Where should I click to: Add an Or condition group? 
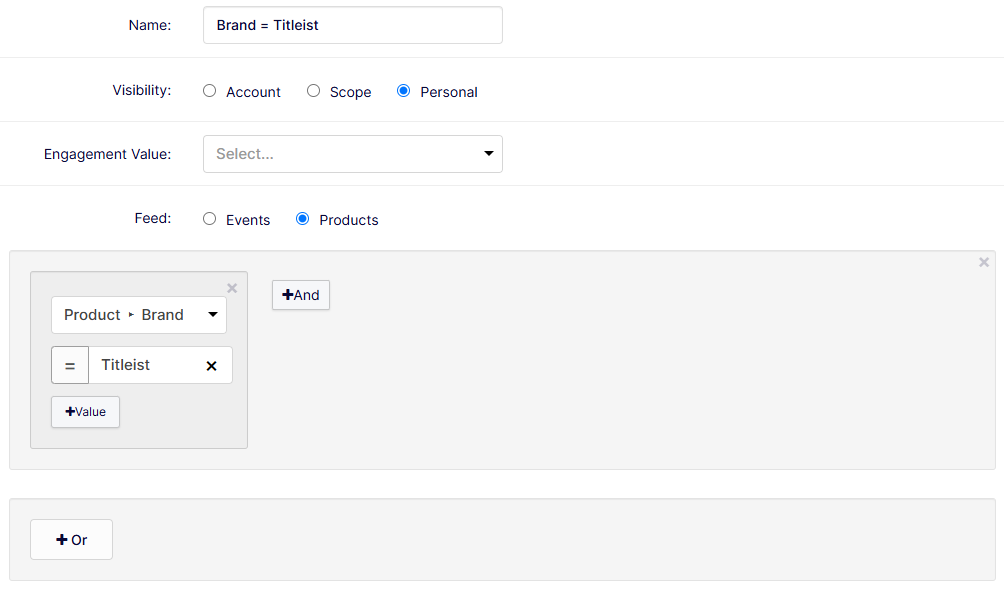(x=71, y=540)
